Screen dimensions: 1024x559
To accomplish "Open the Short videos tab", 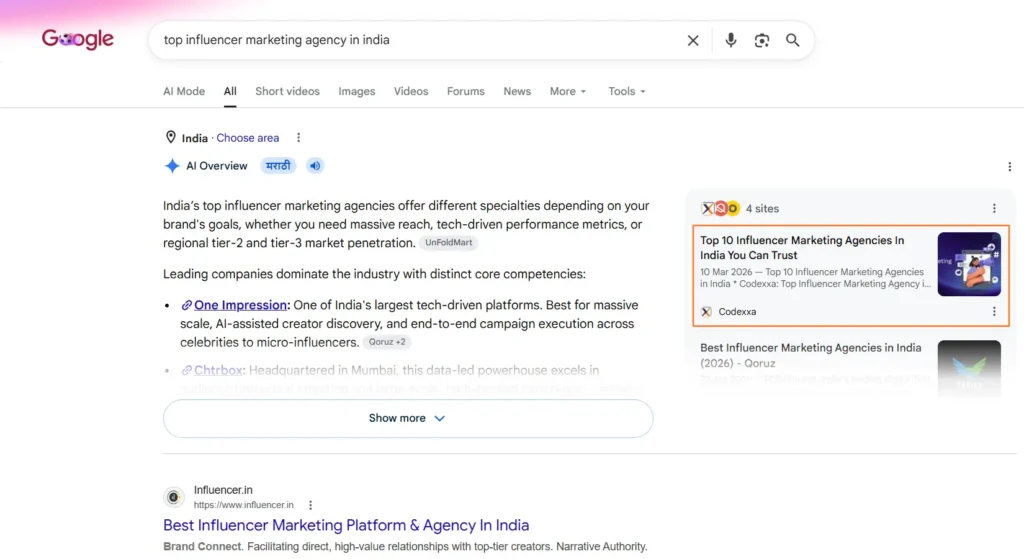I will click(287, 91).
